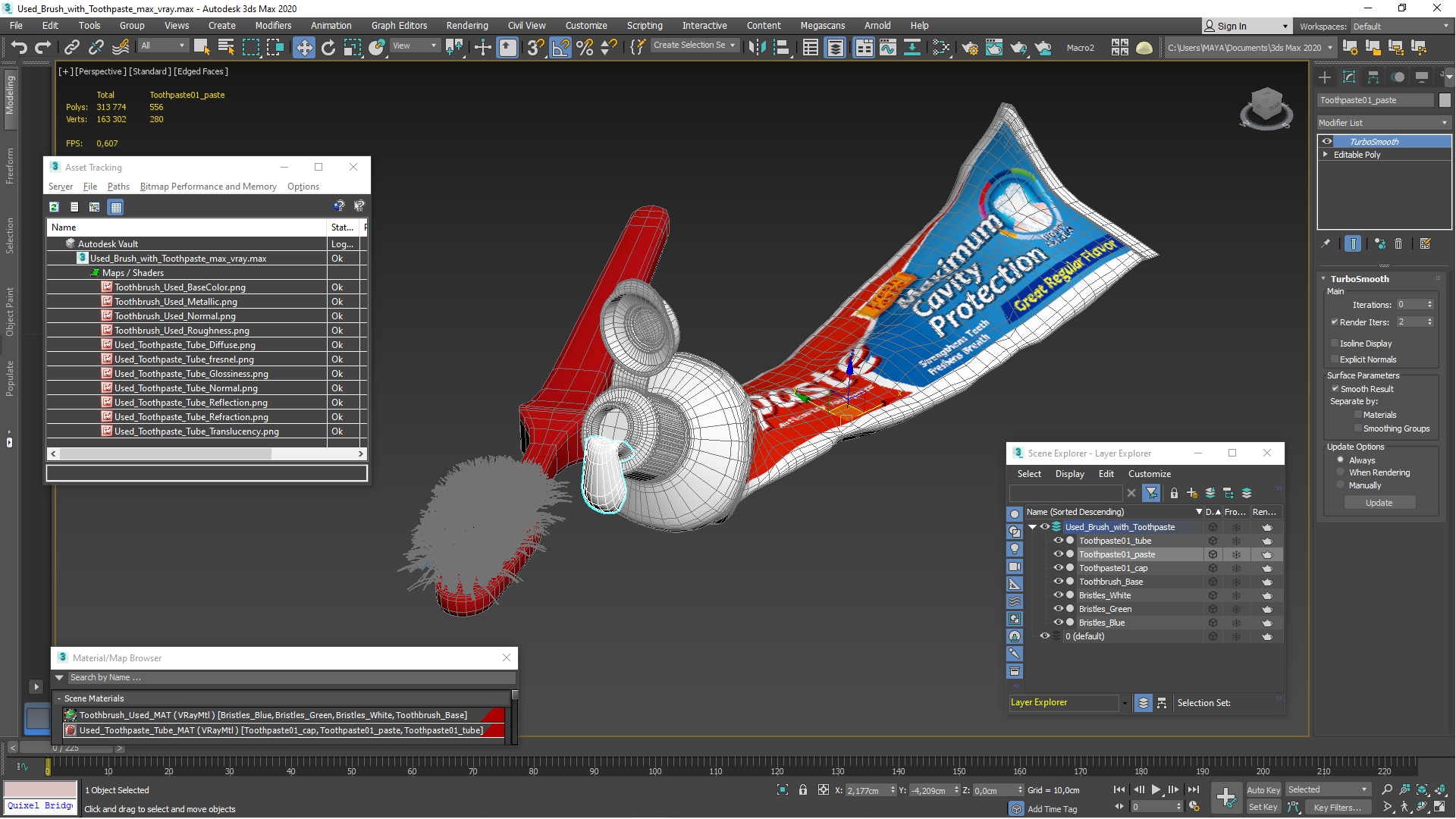Click Table View icon in Asset Tracking
This screenshot has height=819, width=1456.
tap(115, 206)
